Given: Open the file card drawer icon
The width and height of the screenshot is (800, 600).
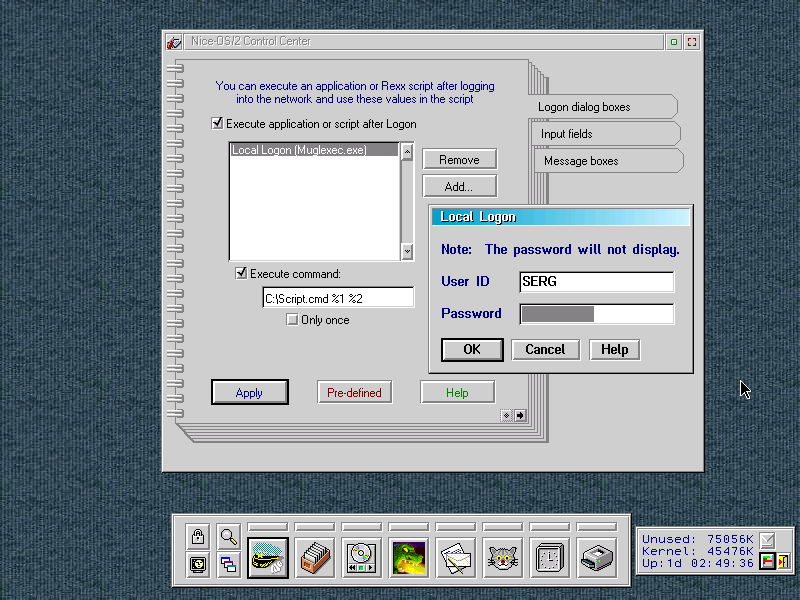Looking at the screenshot, I should (315, 558).
